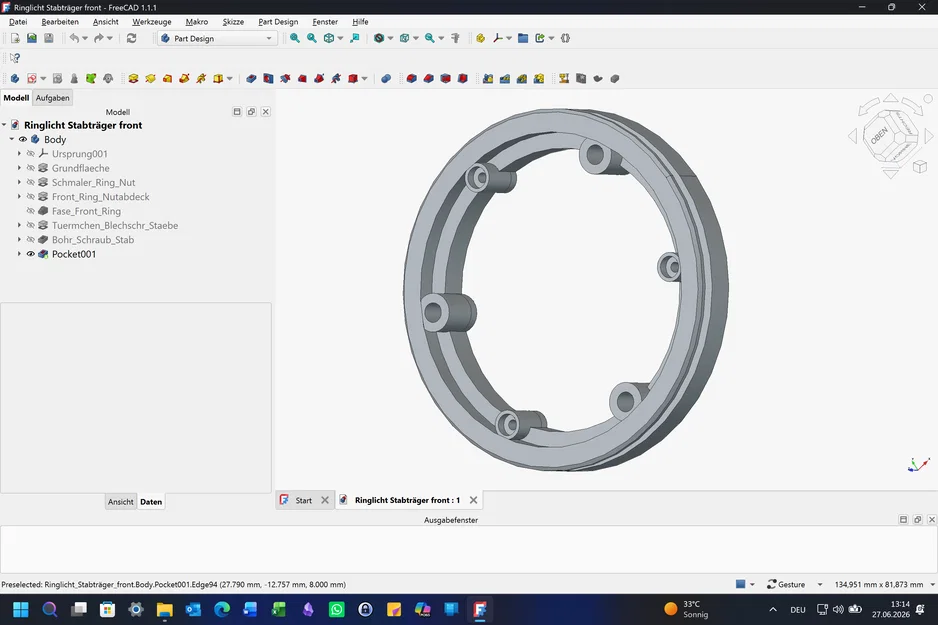This screenshot has height=625, width=938.
Task: Redo the last undone action
Action: tap(99, 38)
